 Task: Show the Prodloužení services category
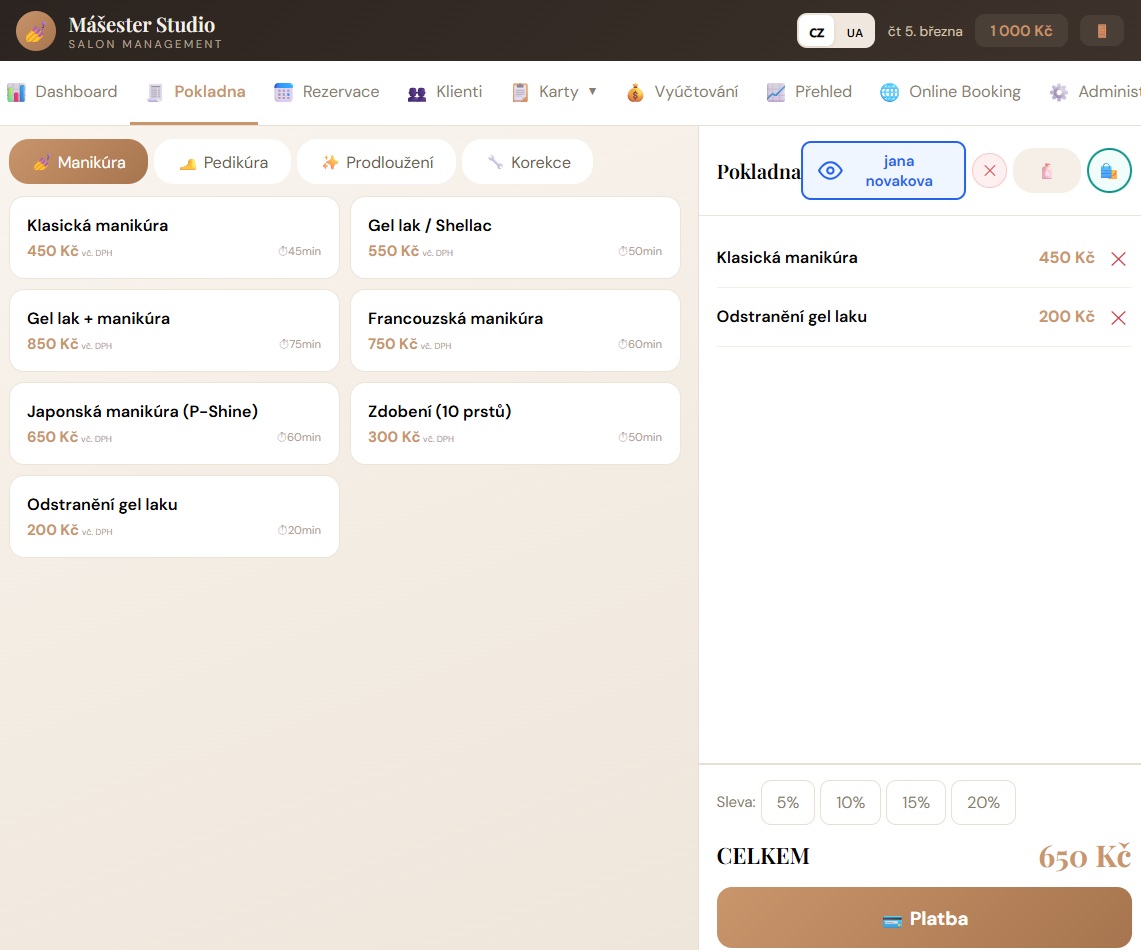(376, 162)
